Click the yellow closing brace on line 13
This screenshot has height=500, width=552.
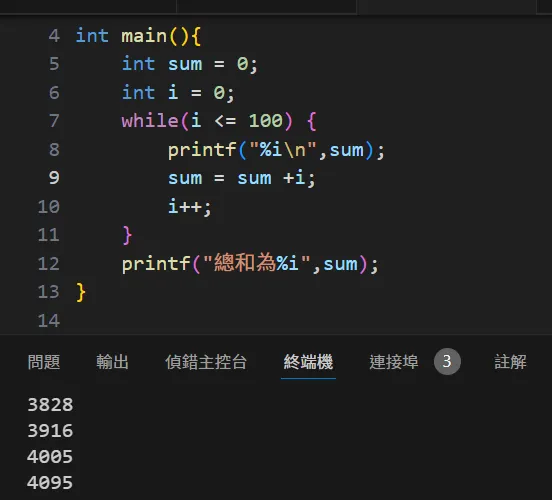click(x=81, y=292)
